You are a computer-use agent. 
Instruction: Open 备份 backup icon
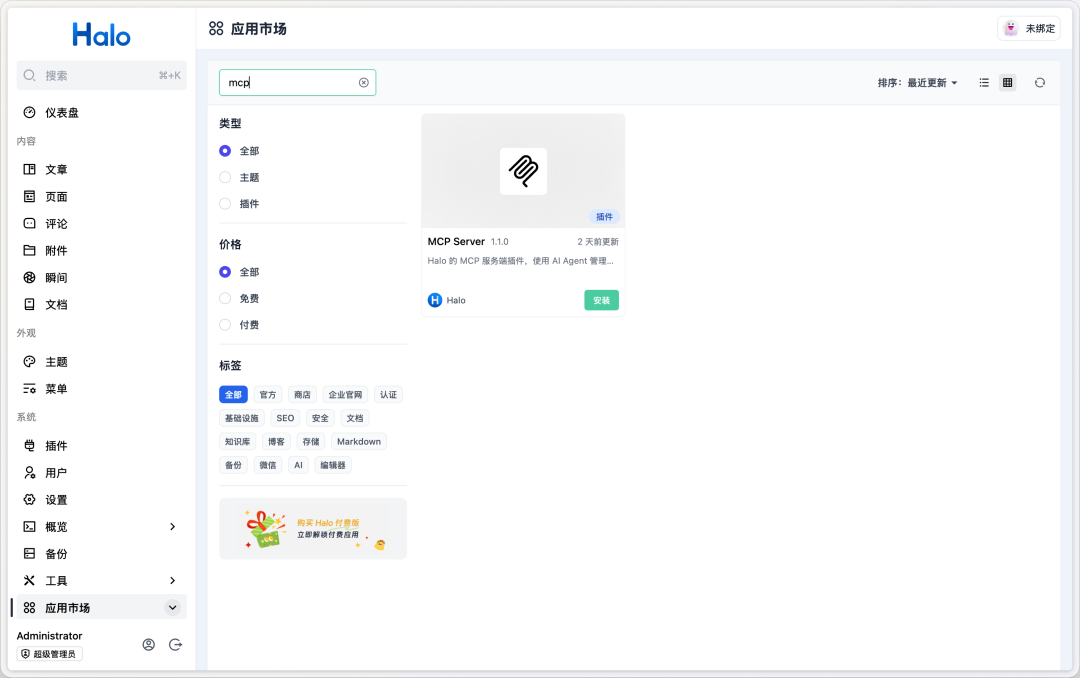30,553
